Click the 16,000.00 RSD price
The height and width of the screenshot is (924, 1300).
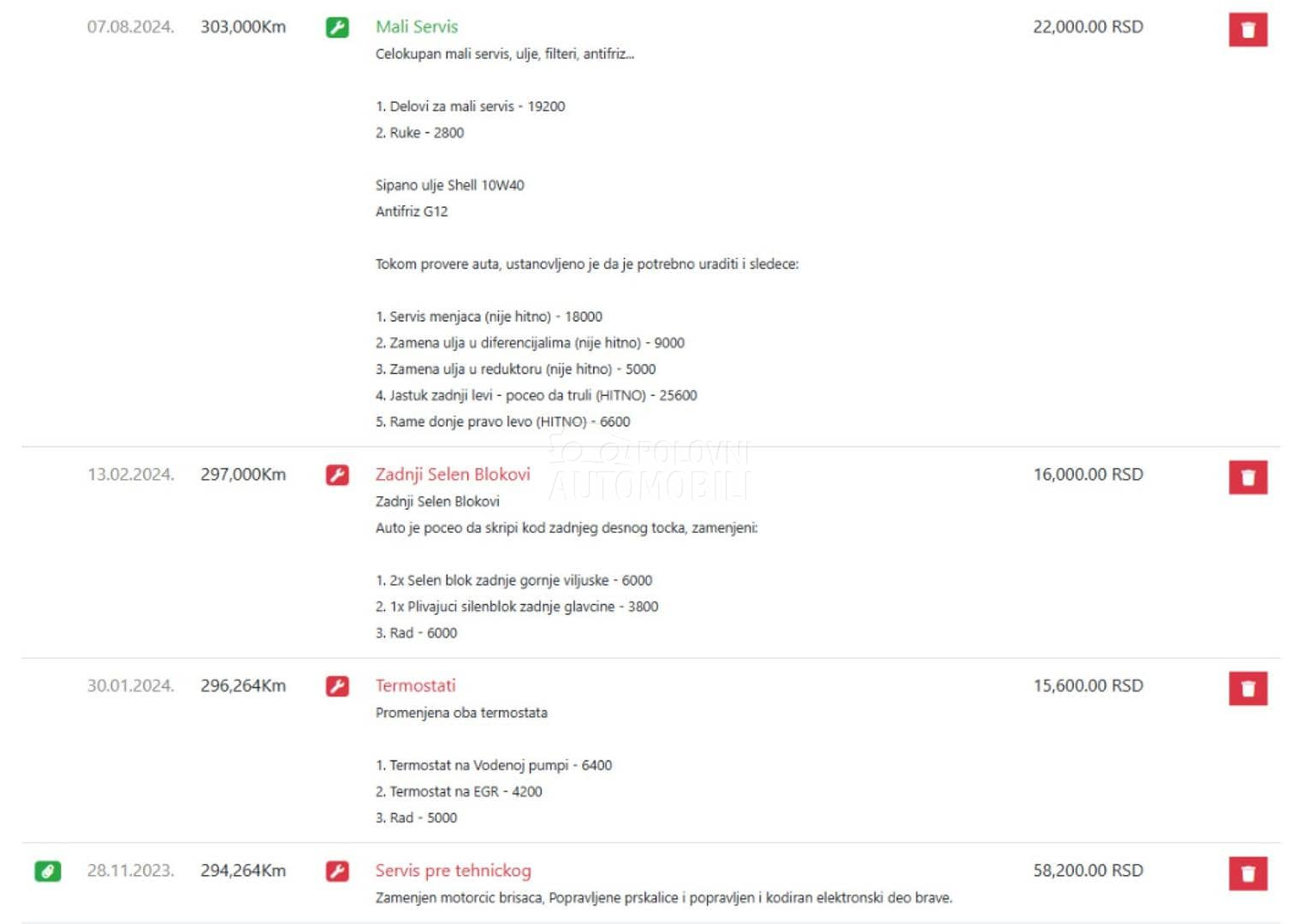click(x=1088, y=474)
